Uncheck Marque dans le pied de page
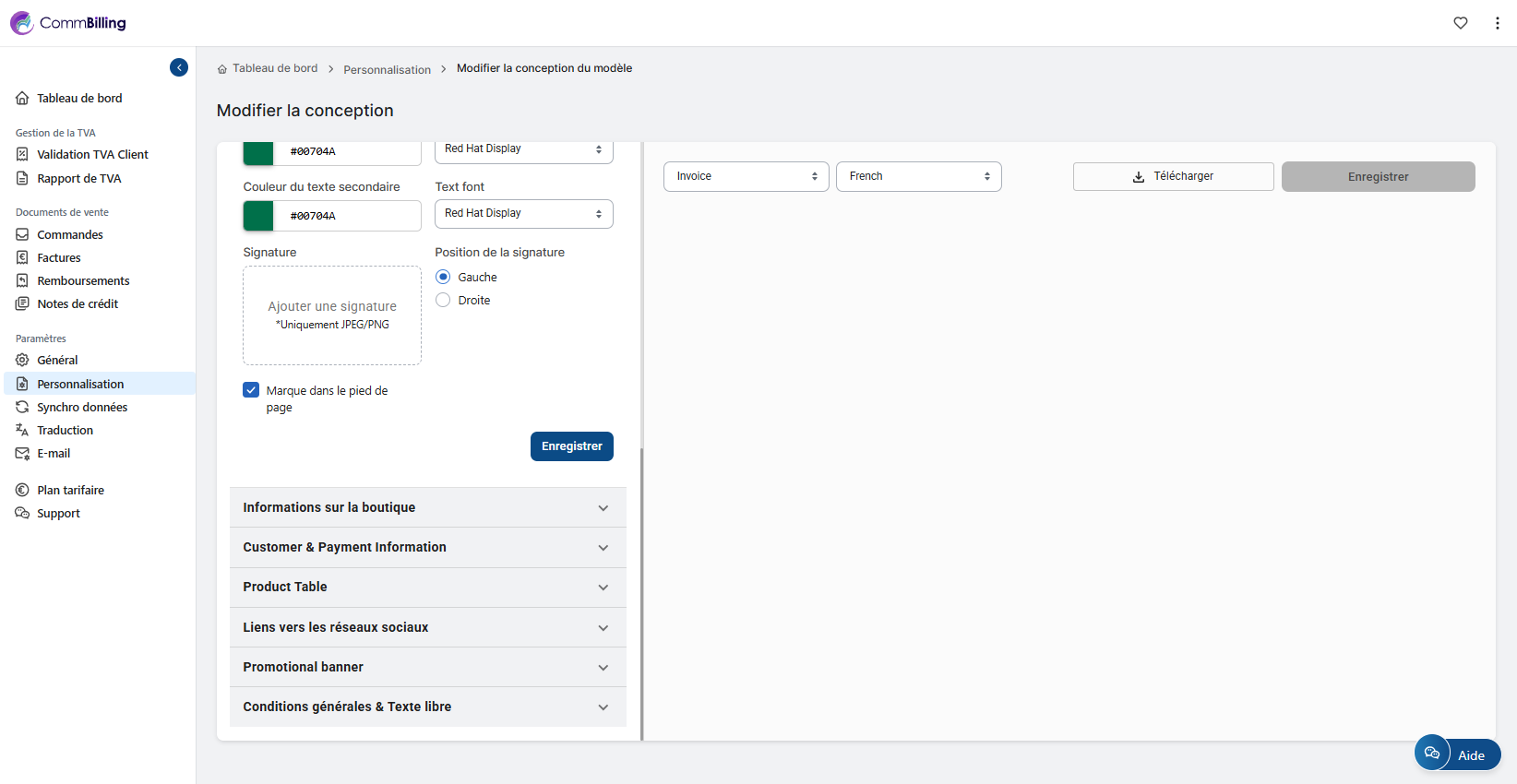 click(251, 390)
